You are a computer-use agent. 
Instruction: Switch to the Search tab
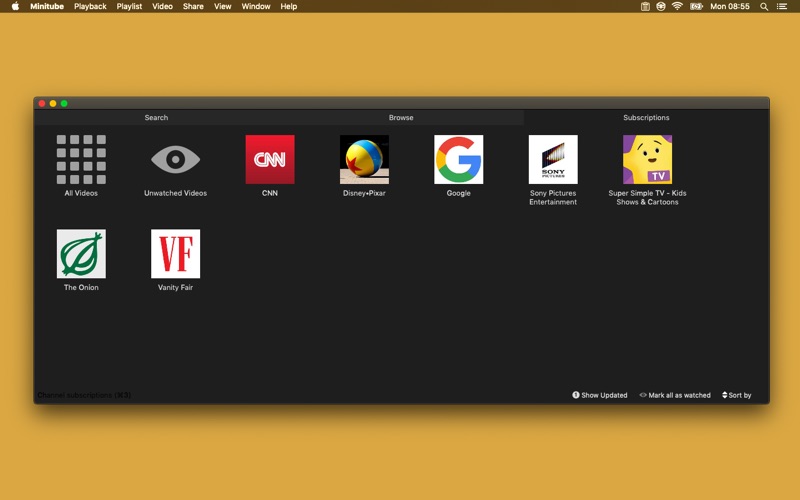click(156, 117)
